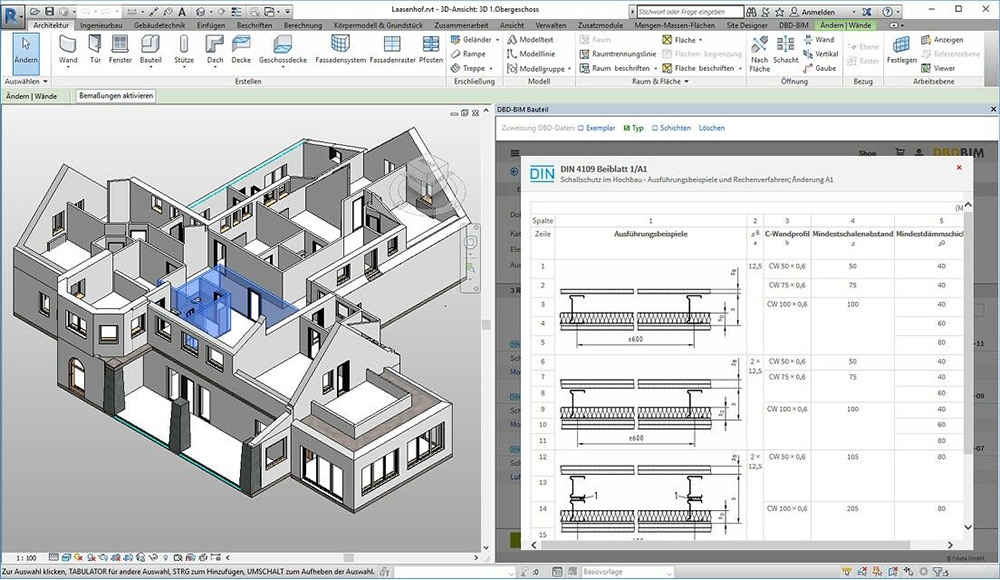Select Nach Fläche opening tool
Viewport: 1000px width, 580px height.
coord(759,54)
